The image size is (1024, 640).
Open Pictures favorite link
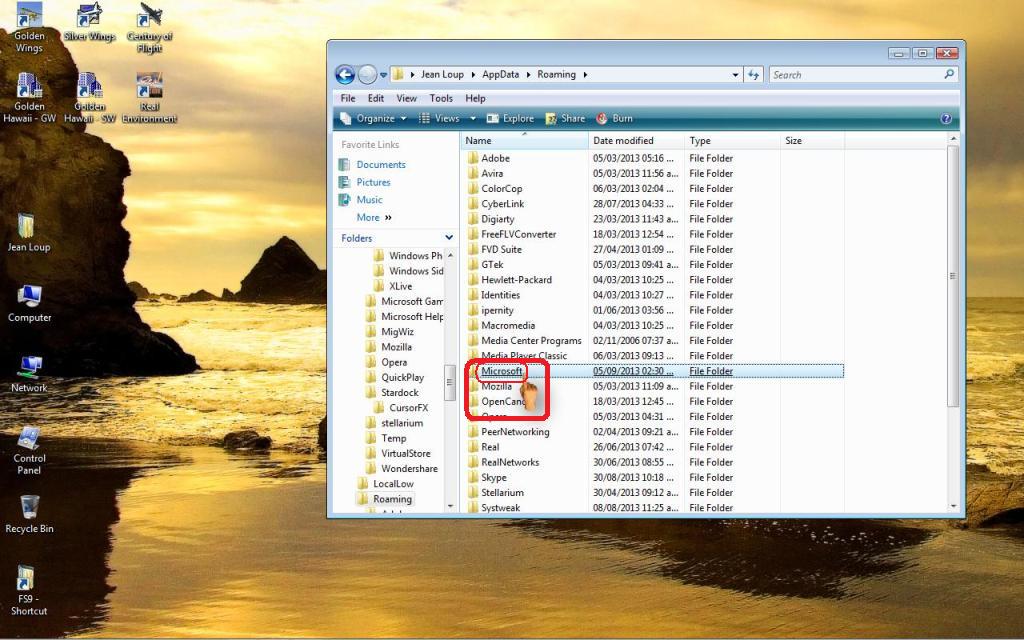[364, 182]
